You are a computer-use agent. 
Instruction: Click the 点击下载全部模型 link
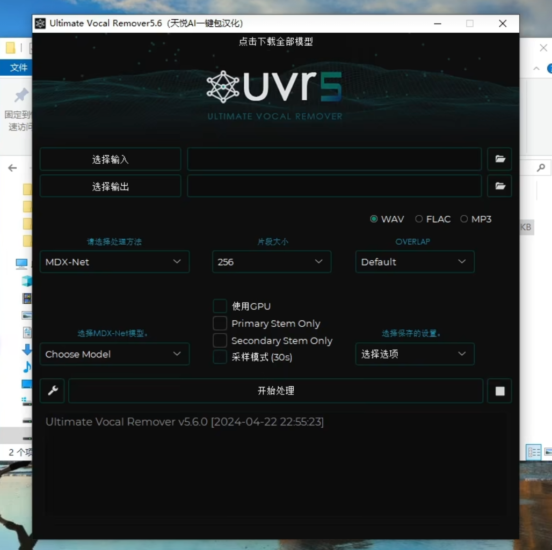coord(276,42)
